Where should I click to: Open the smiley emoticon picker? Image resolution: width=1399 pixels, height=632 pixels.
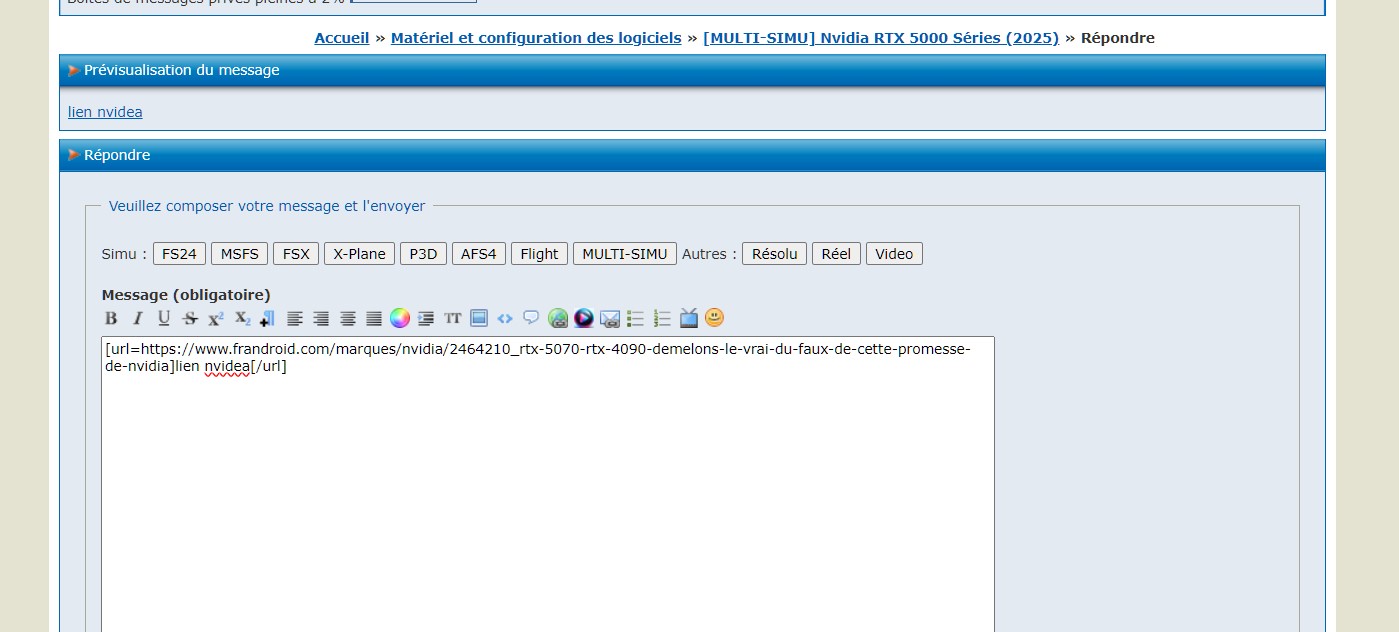(714, 317)
